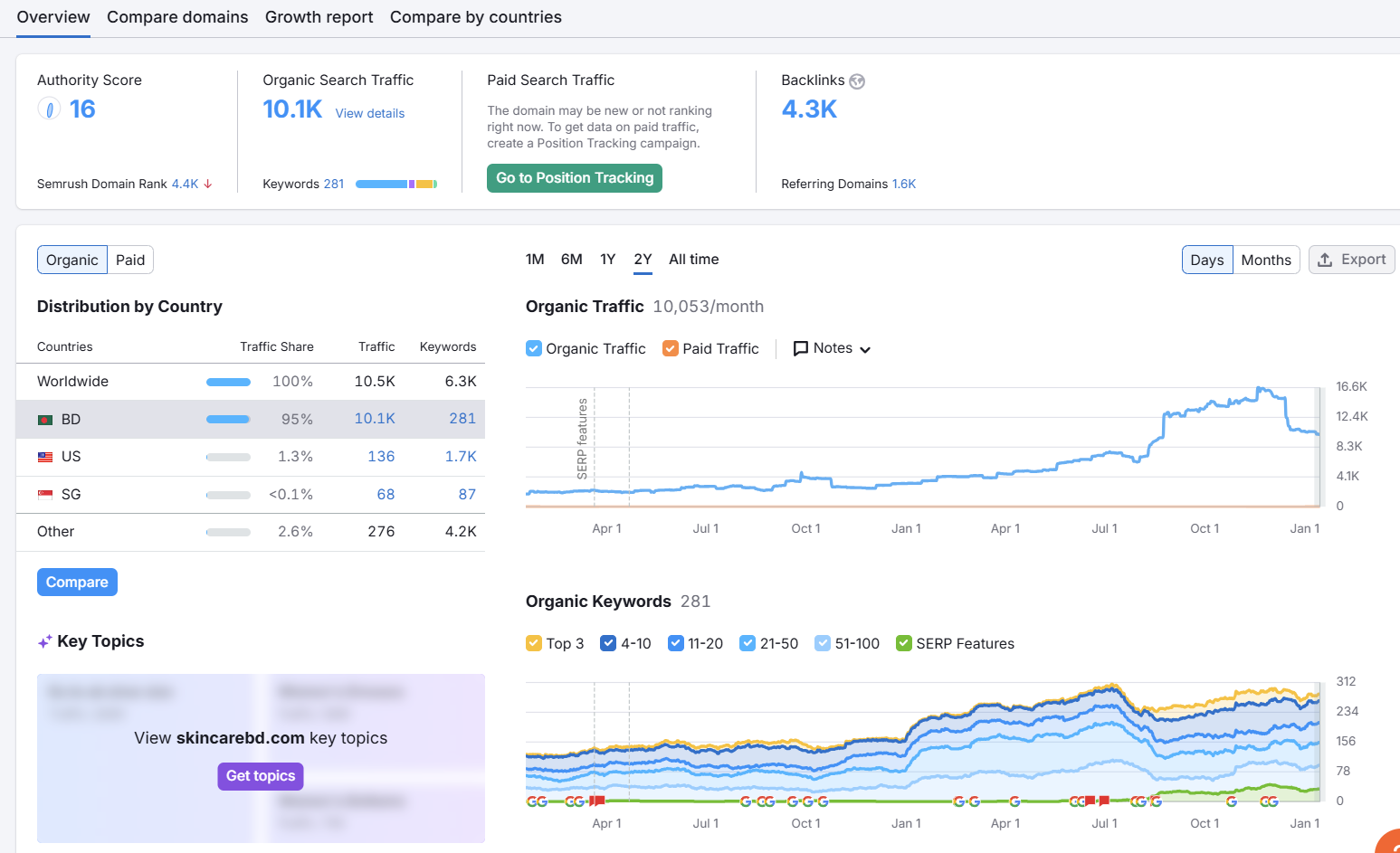Set time range to 2Y
The image size is (1400, 853).
click(x=643, y=260)
